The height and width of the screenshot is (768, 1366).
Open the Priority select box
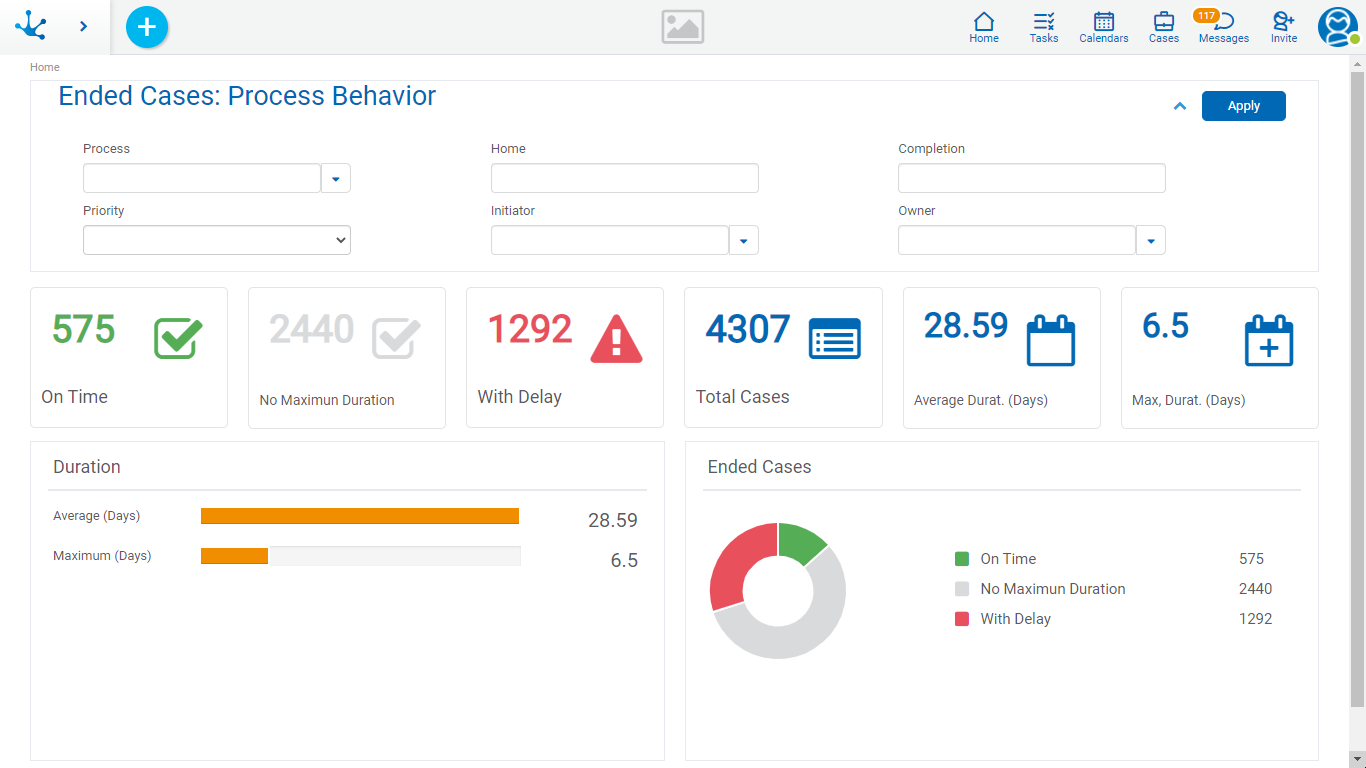coord(217,240)
